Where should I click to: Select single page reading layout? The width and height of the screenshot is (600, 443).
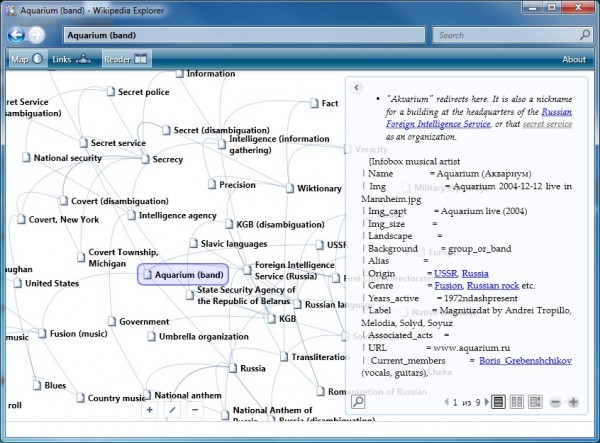tap(498, 402)
